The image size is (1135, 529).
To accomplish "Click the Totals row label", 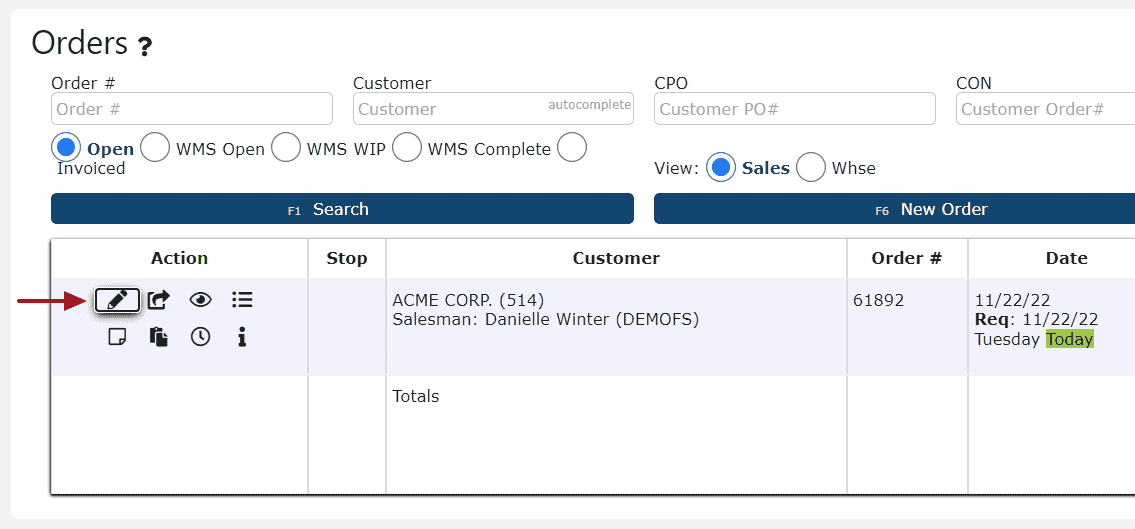I will 415,396.
